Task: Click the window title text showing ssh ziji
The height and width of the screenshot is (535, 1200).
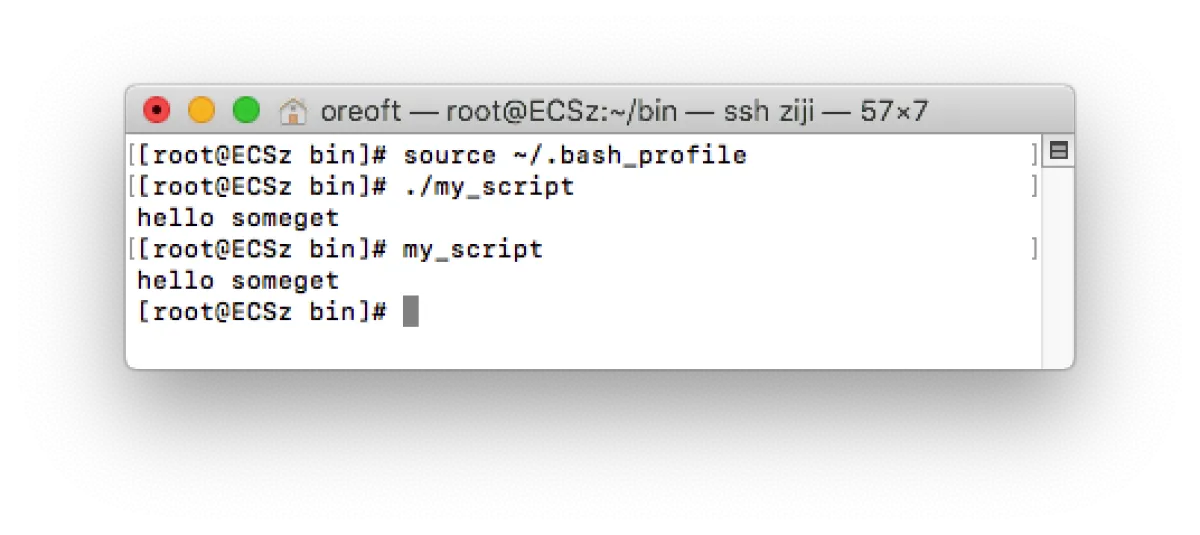Action: pos(624,111)
